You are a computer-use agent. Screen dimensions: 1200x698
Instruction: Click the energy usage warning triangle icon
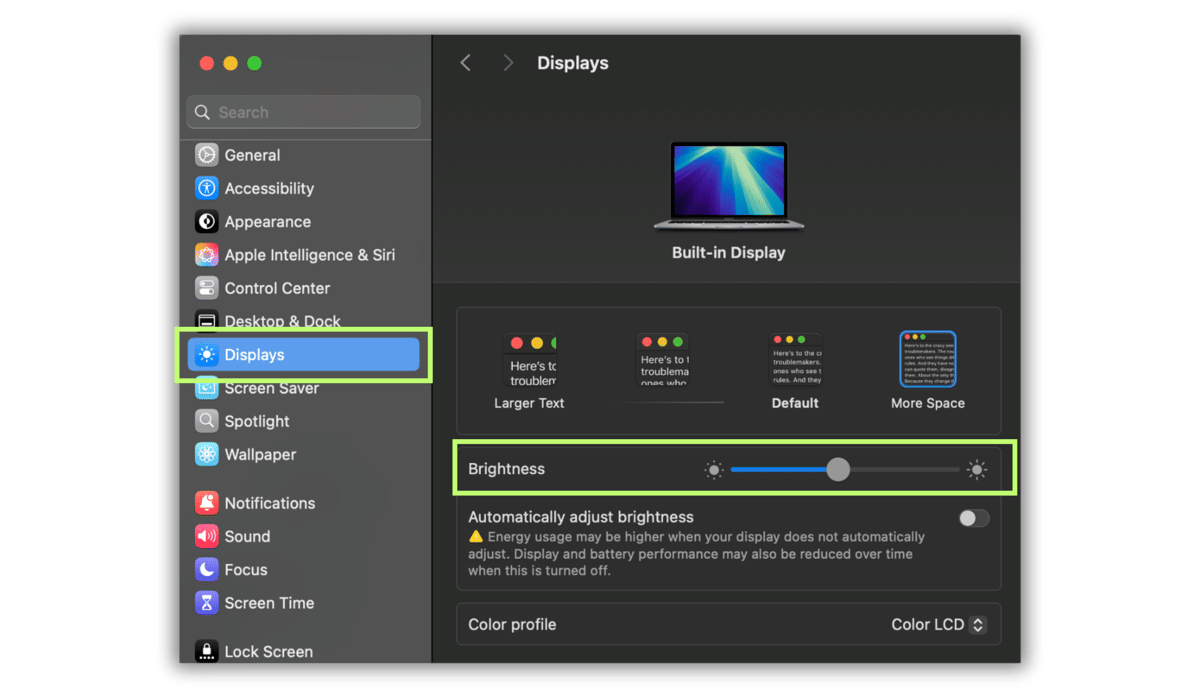pyautogui.click(x=476, y=537)
